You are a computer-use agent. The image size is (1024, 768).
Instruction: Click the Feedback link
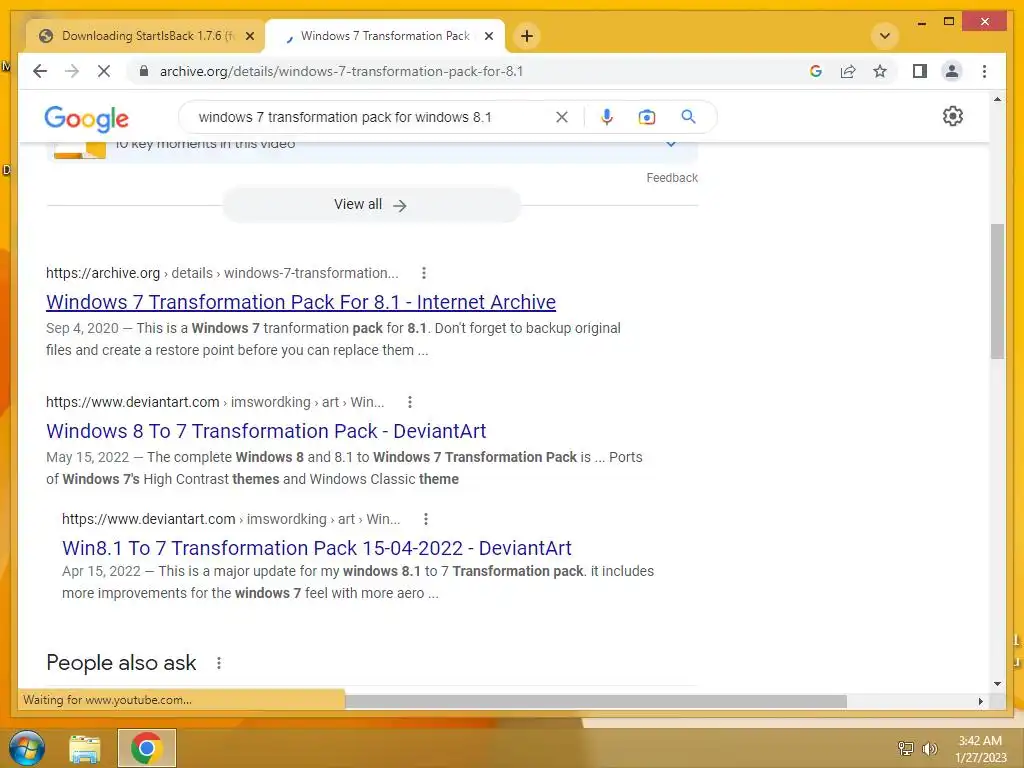pyautogui.click(x=672, y=178)
